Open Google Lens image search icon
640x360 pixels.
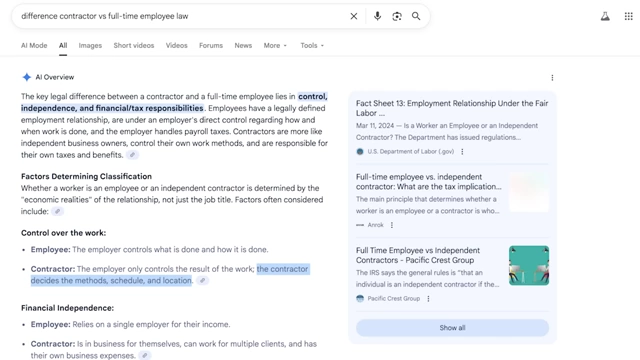coord(397,16)
